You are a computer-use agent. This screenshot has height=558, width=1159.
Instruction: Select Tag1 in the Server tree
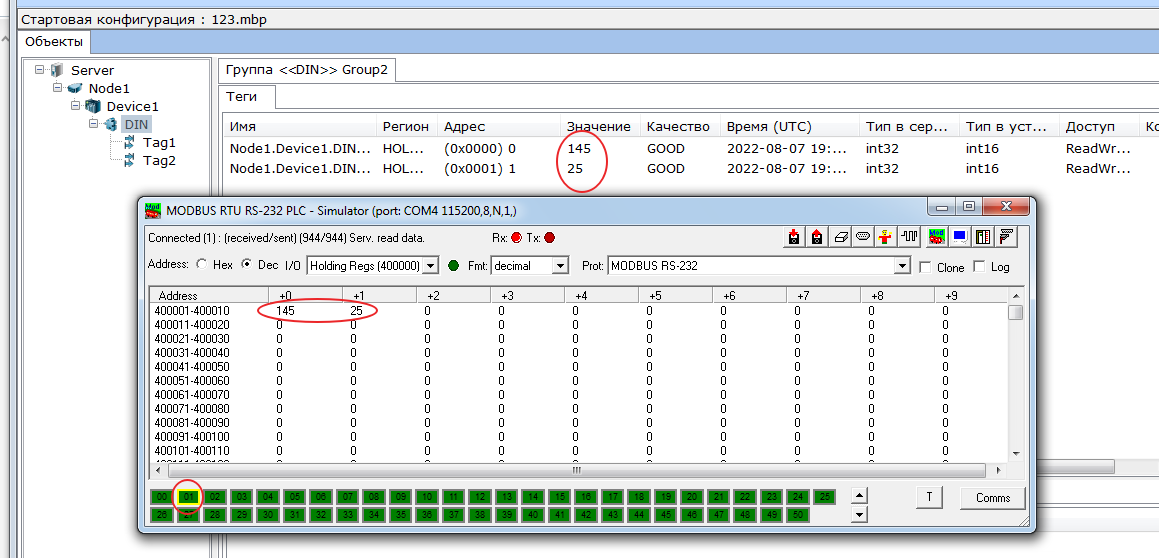click(x=159, y=142)
